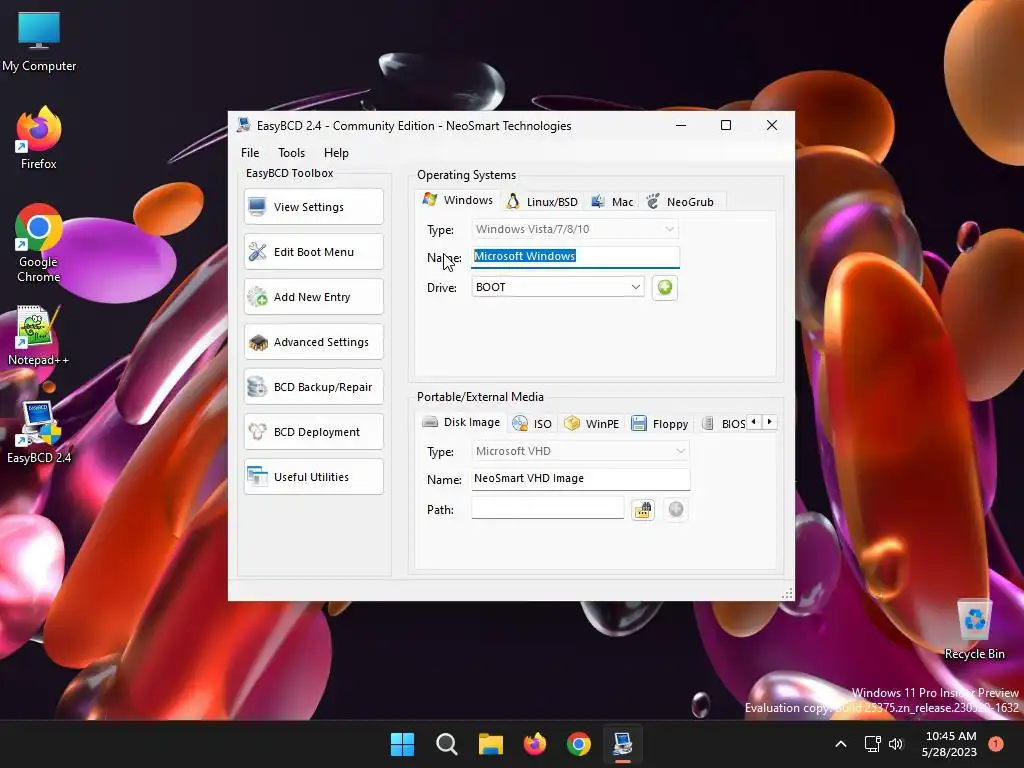Switch to the Mac tab

point(612,202)
